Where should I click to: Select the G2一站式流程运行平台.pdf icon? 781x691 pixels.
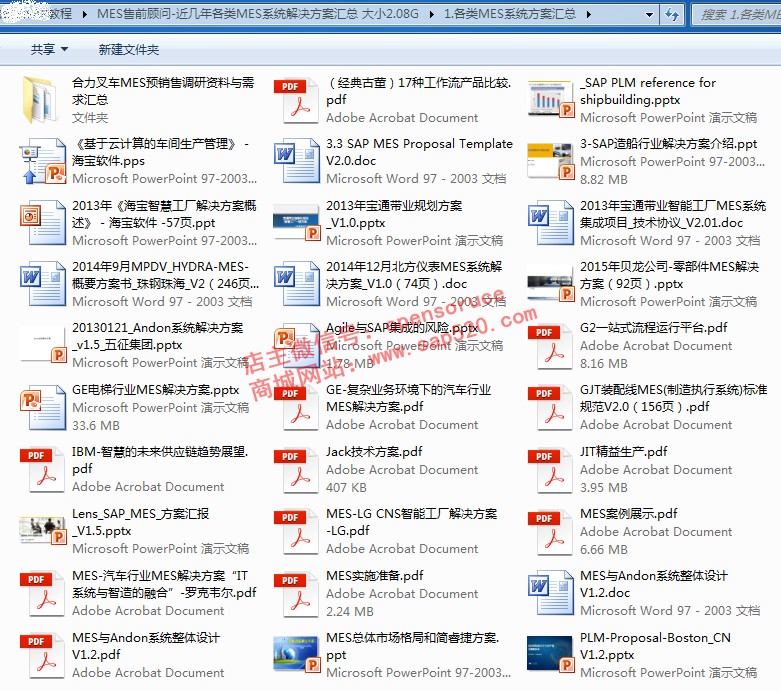point(550,346)
